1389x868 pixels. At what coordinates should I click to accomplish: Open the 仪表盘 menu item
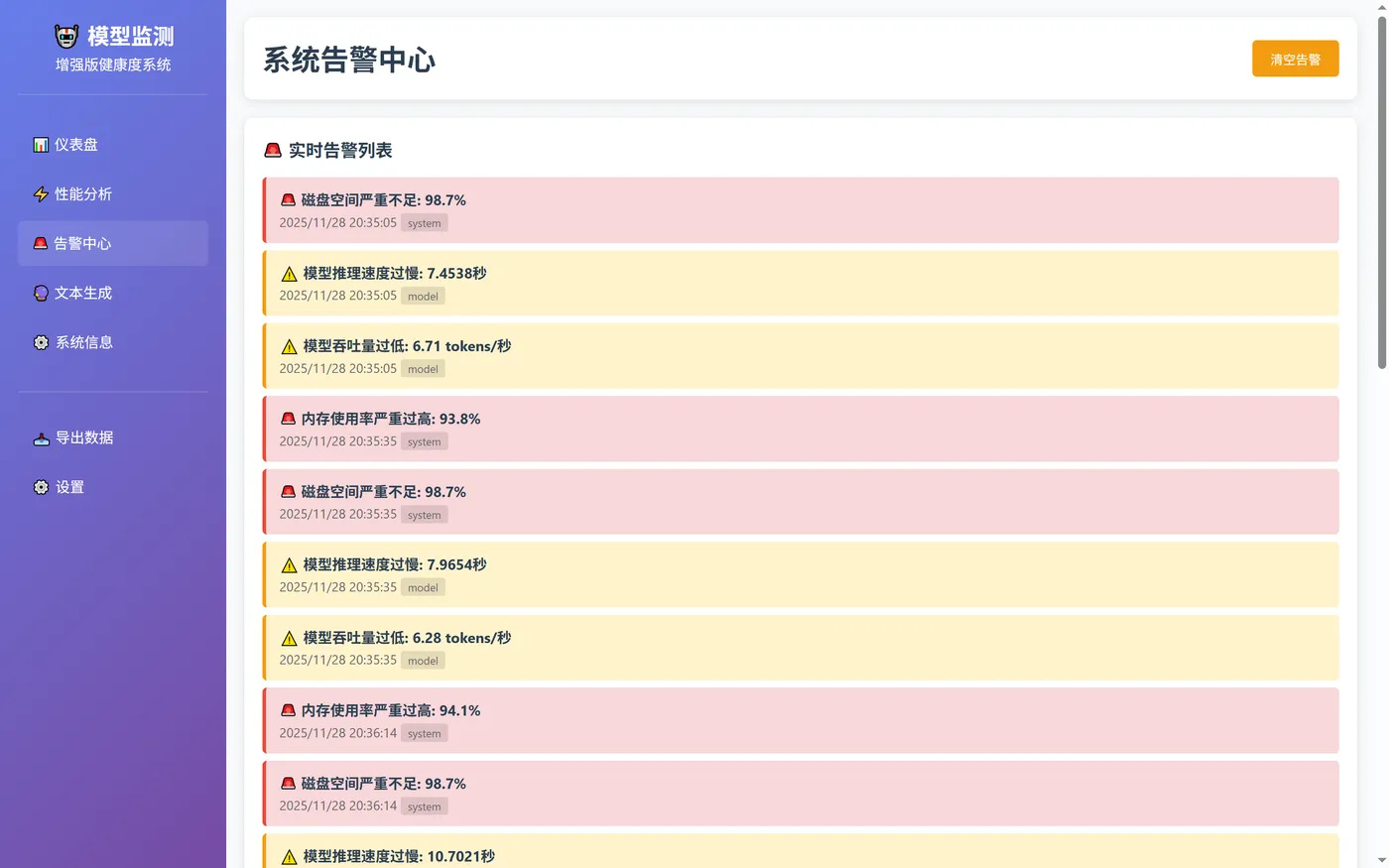point(112,145)
